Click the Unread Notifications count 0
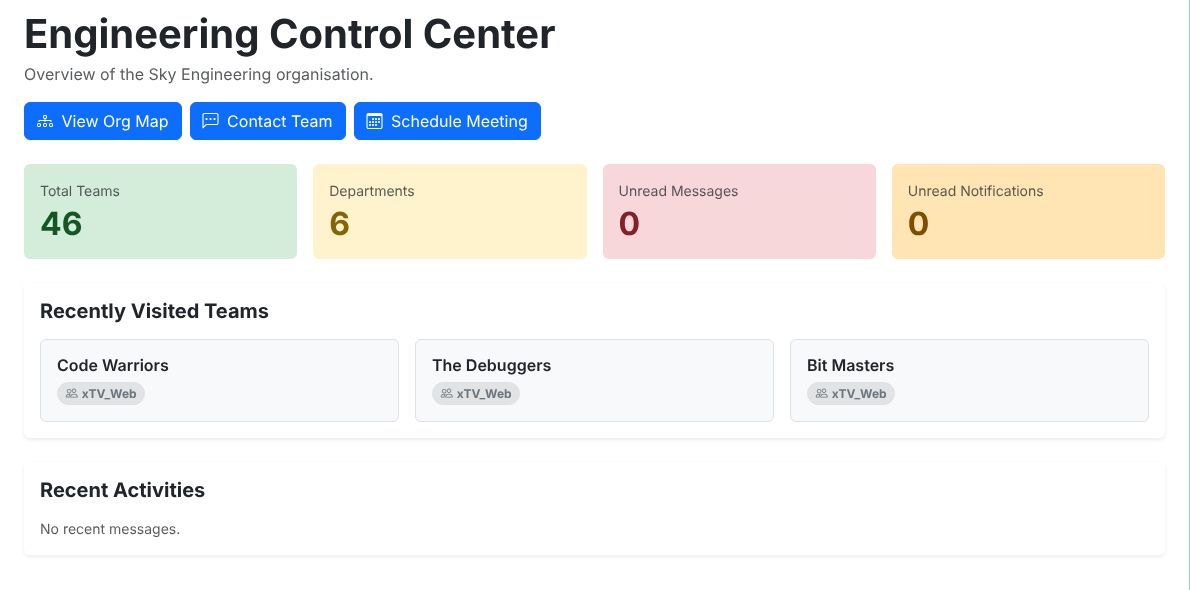The image size is (1190, 590). pyautogui.click(x=918, y=223)
